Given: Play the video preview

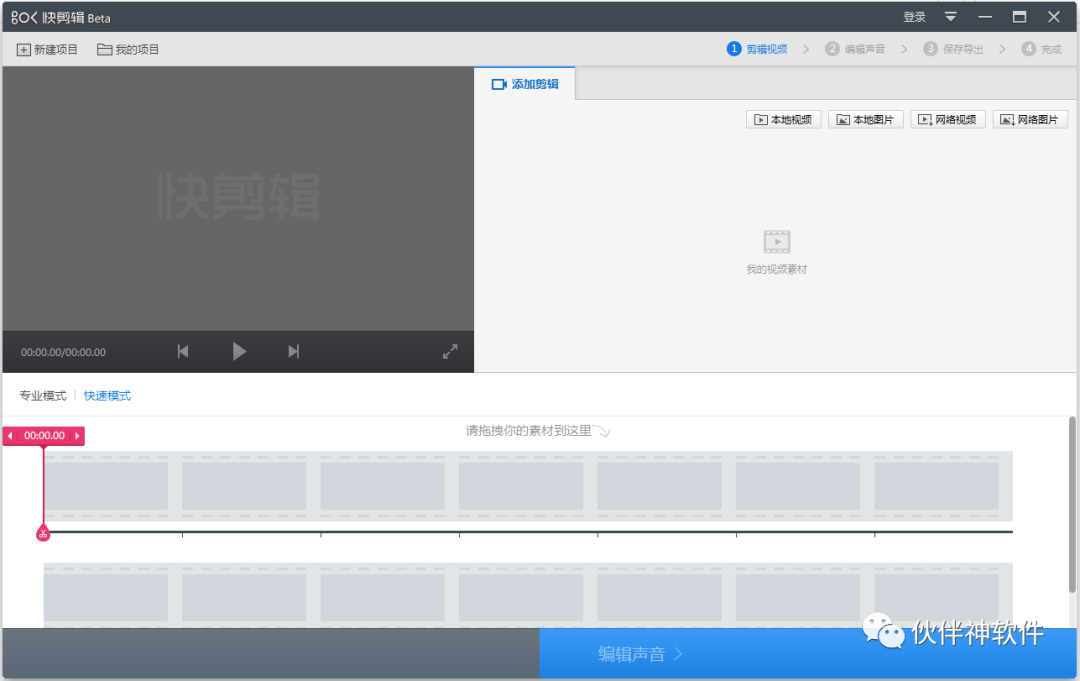Looking at the screenshot, I should click(x=238, y=352).
